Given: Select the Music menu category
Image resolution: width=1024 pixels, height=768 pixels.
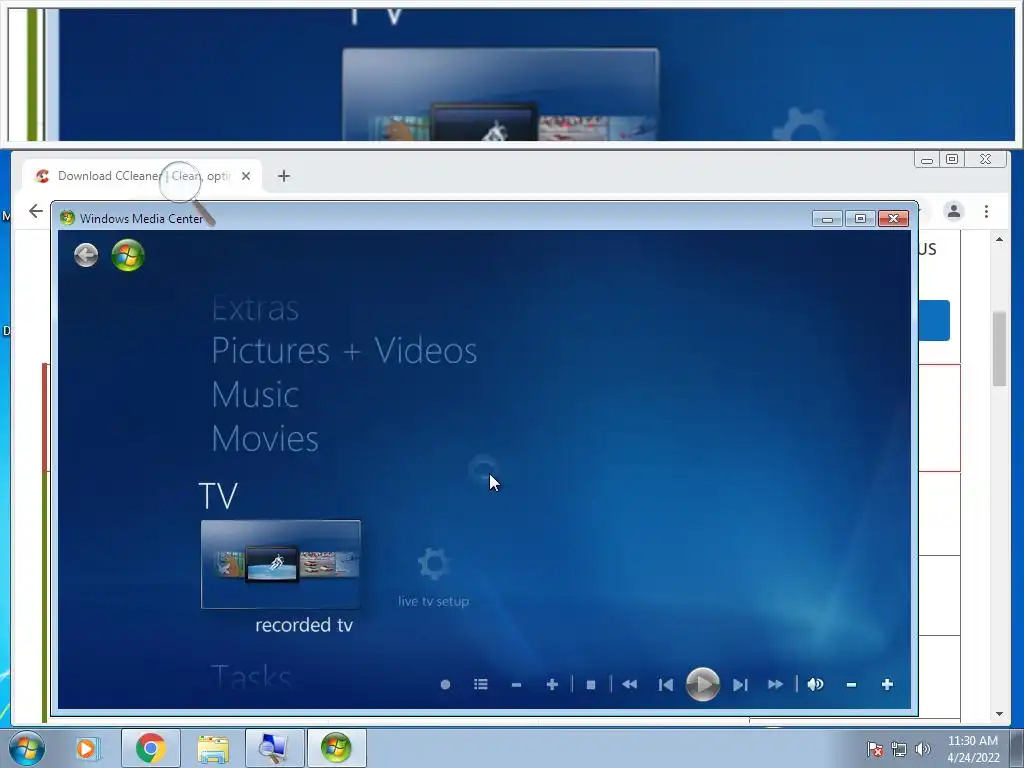Looking at the screenshot, I should tap(255, 394).
